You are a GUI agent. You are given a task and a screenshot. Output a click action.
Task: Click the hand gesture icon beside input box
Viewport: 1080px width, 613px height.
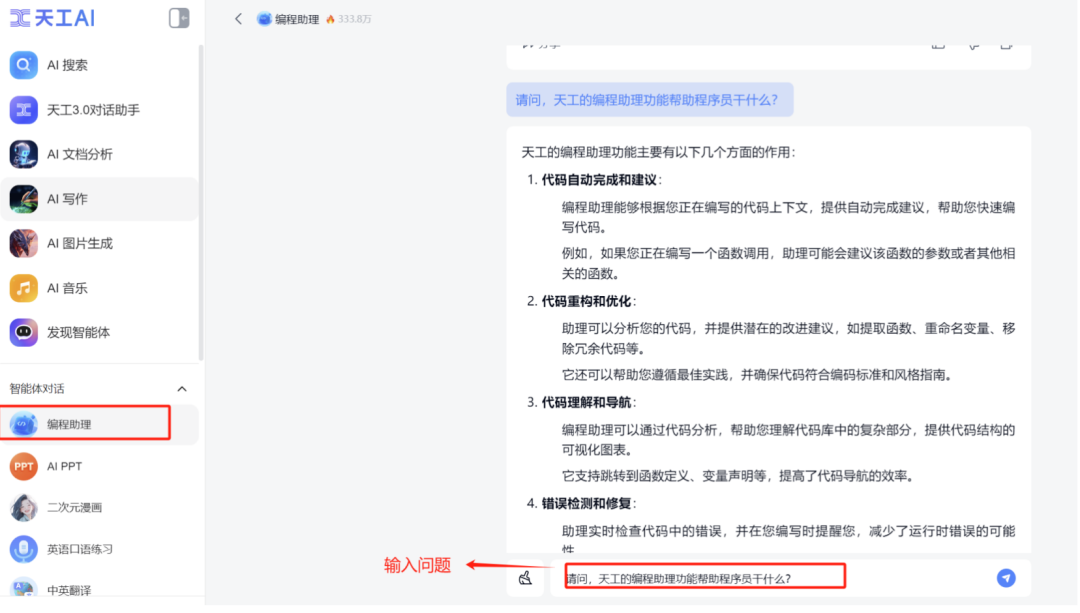pos(525,578)
